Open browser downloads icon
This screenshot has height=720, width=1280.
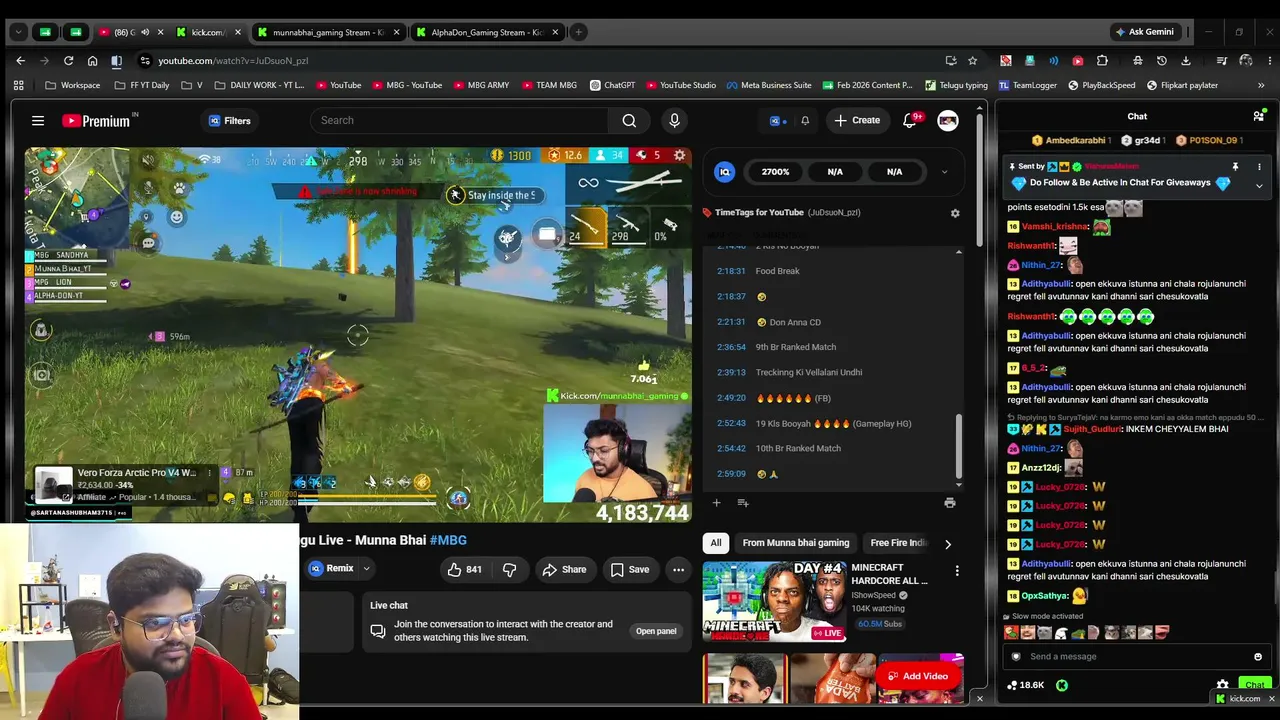1185,61
